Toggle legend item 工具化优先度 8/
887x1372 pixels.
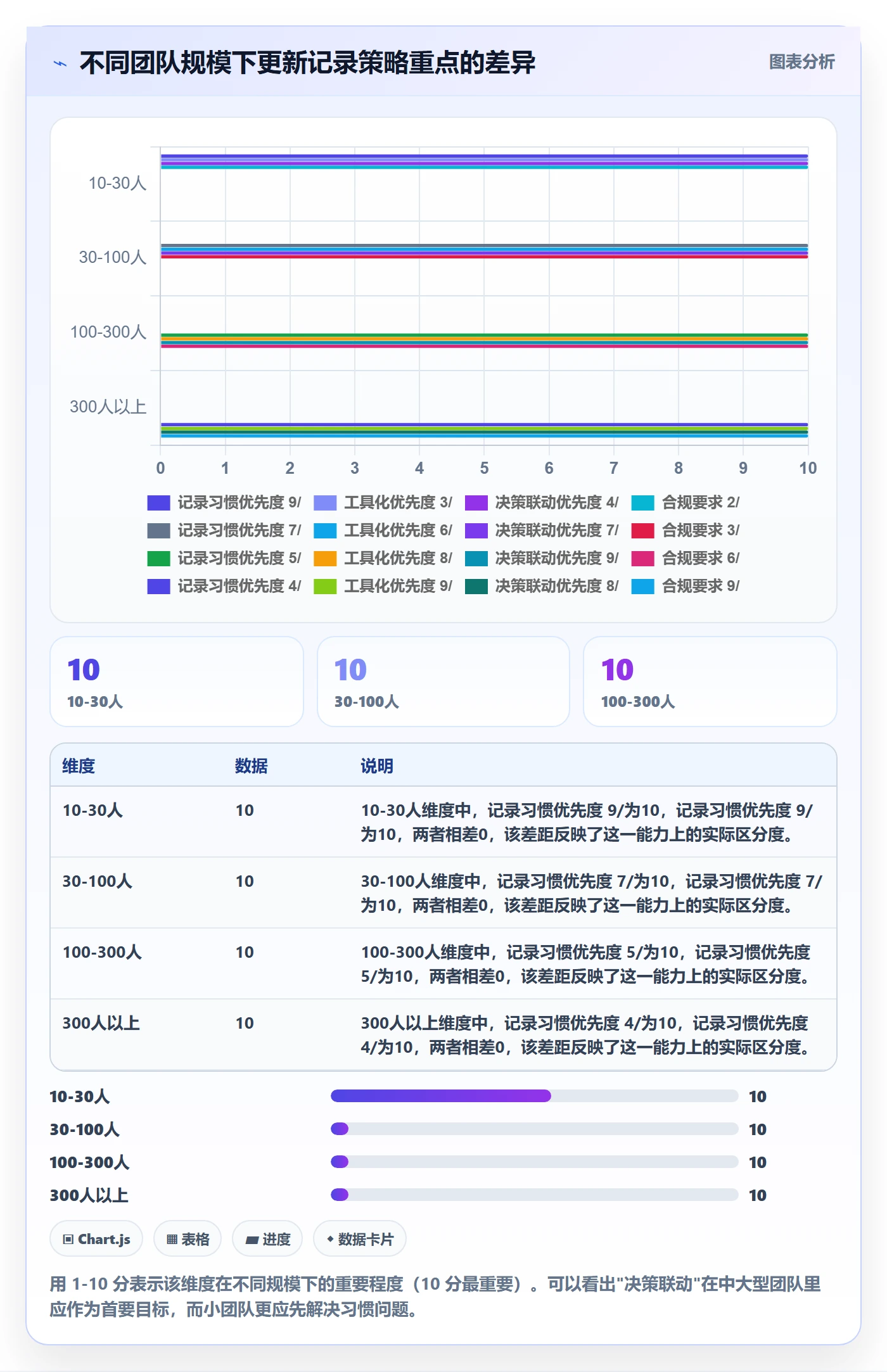tap(383, 559)
